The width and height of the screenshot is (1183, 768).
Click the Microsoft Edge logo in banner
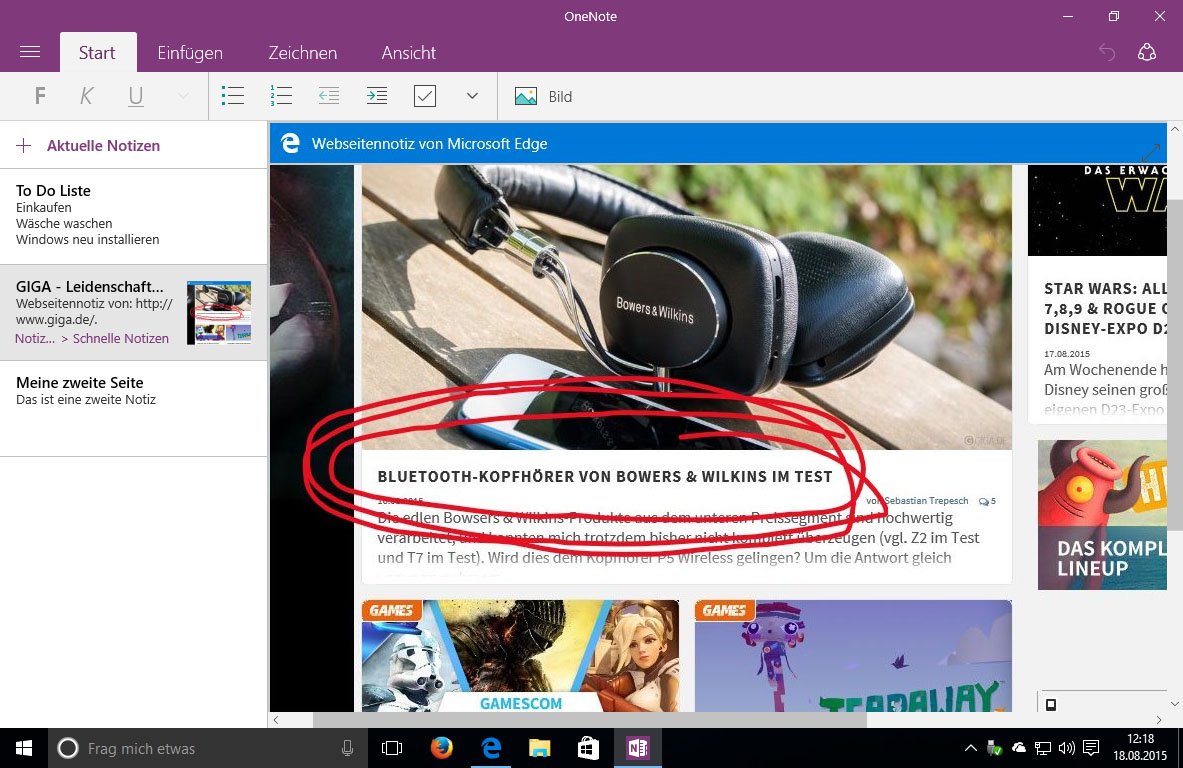[290, 143]
